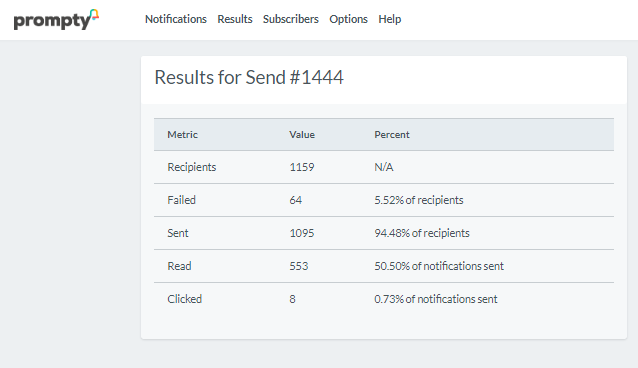Select the Recipients row label

pyautogui.click(x=192, y=167)
